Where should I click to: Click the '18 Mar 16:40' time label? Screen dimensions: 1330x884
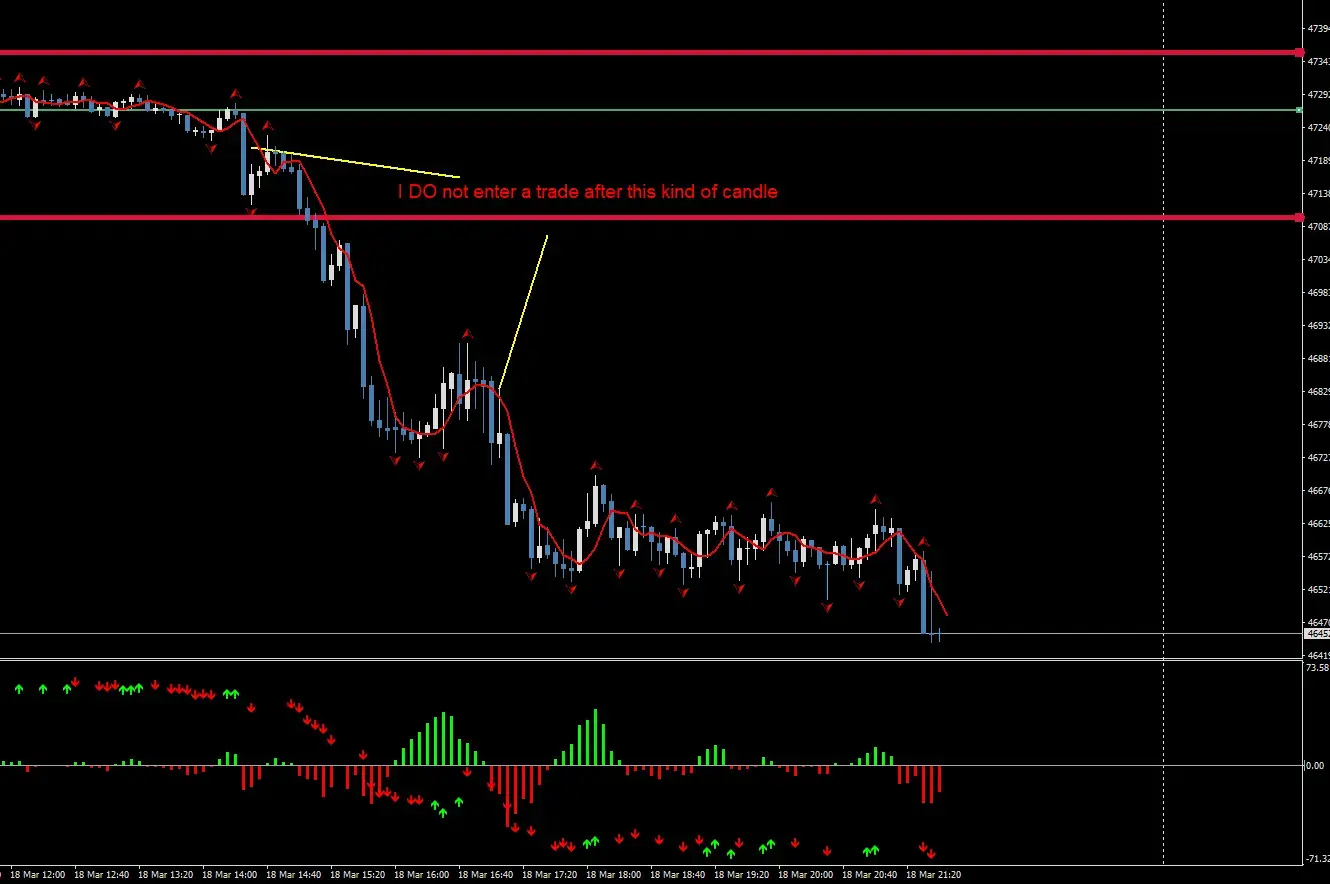tap(487, 874)
